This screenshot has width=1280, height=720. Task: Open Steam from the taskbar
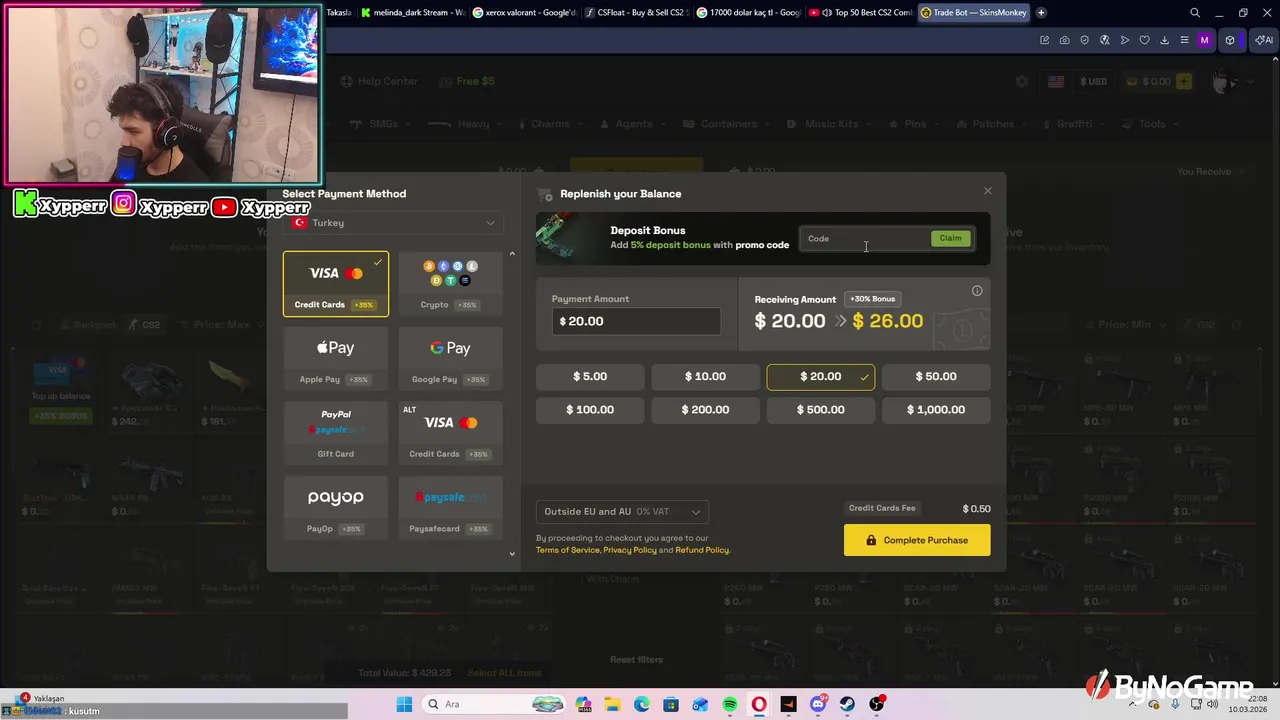tap(847, 704)
